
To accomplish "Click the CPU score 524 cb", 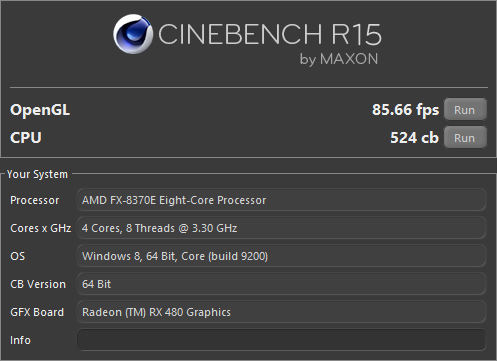I will tap(414, 138).
